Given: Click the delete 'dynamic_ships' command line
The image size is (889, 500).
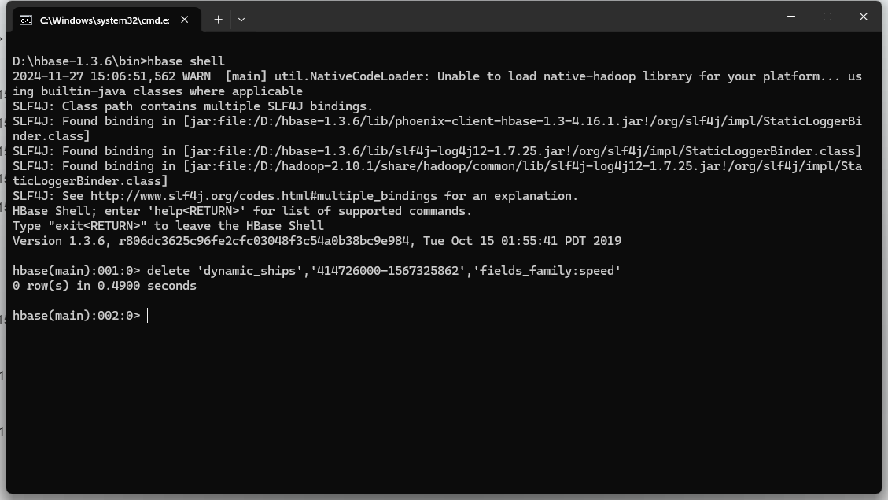Looking at the screenshot, I should point(317,271).
